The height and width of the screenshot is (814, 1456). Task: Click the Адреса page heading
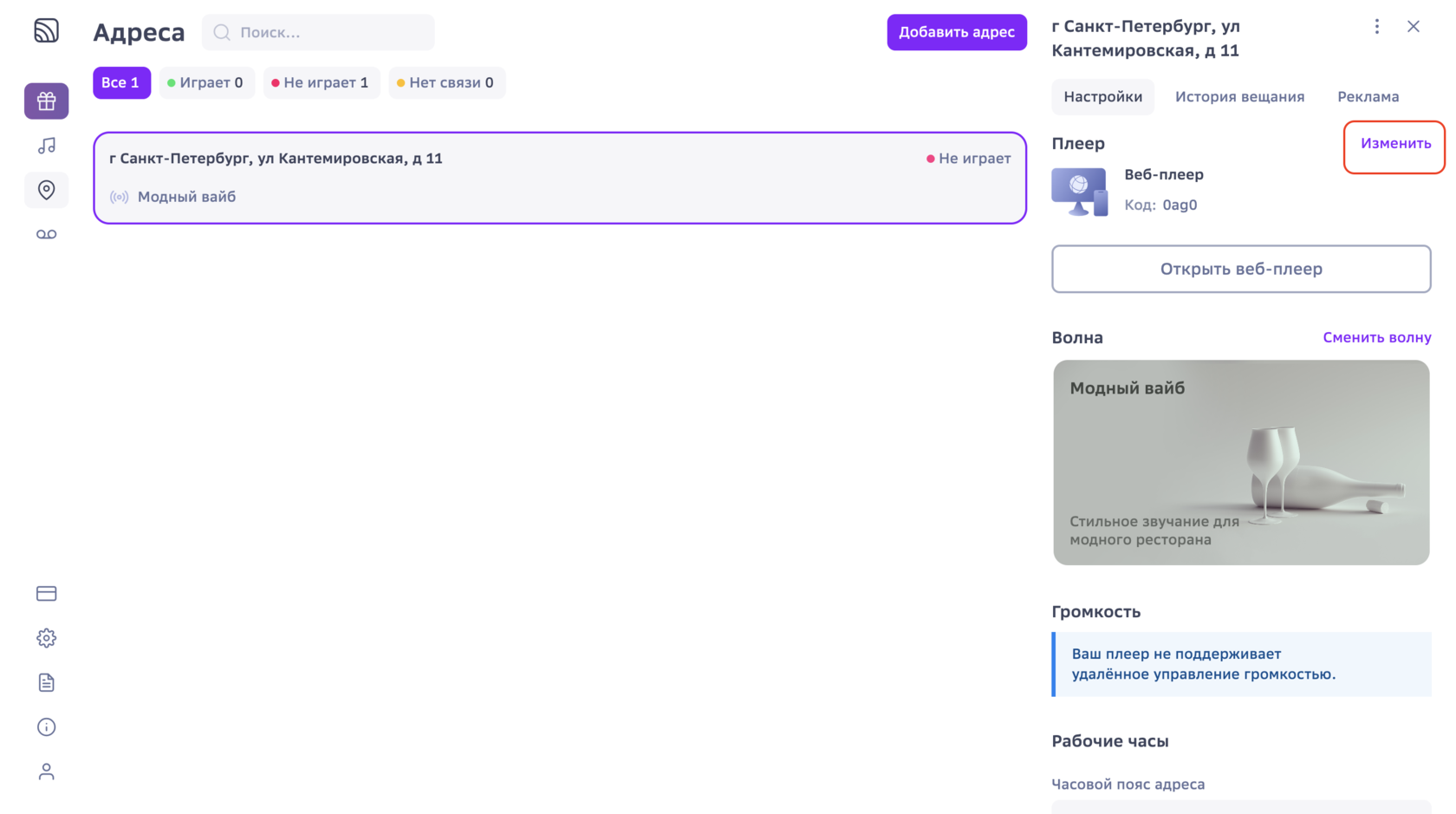139,32
